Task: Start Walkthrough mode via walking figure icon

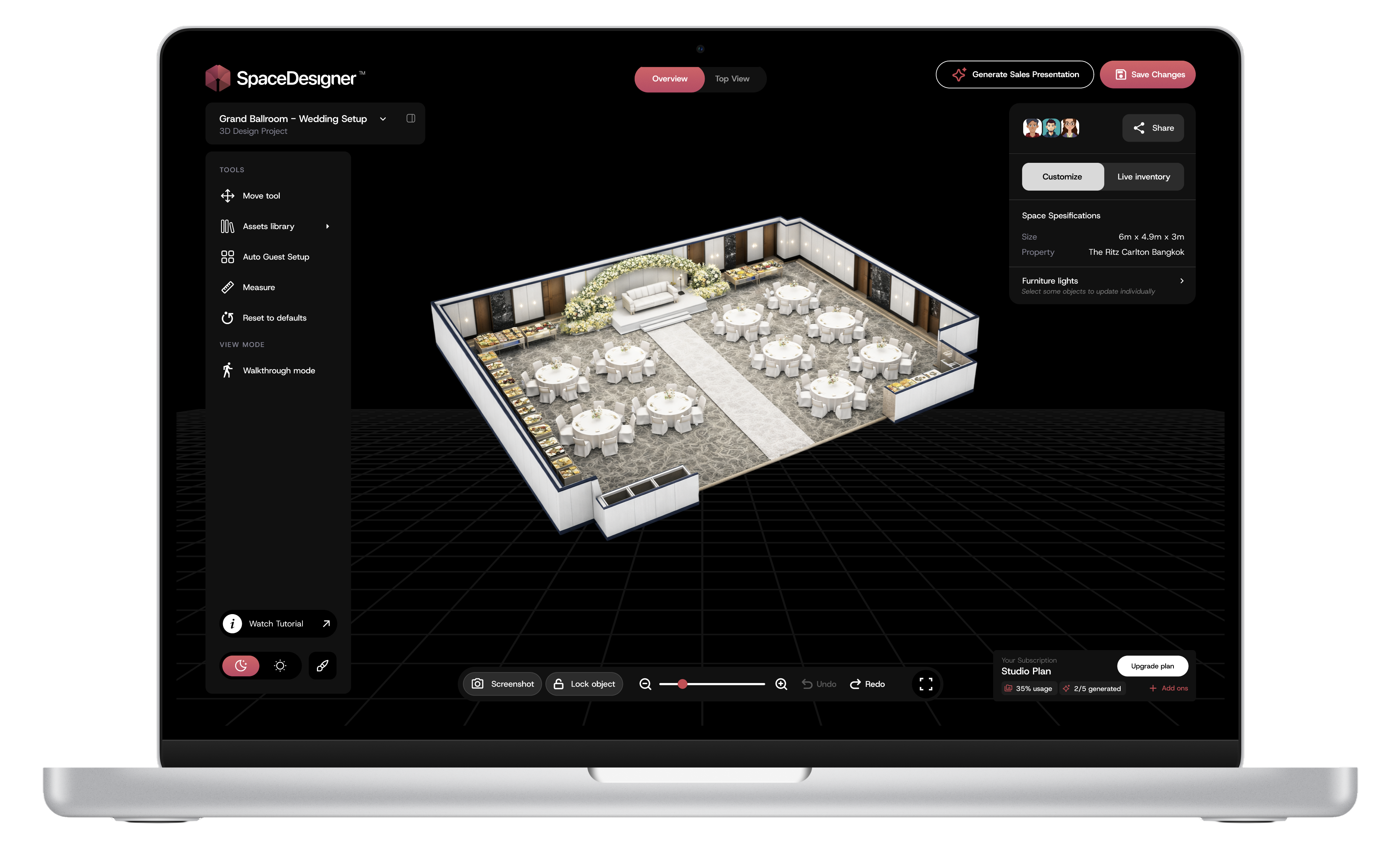Action: coord(227,370)
